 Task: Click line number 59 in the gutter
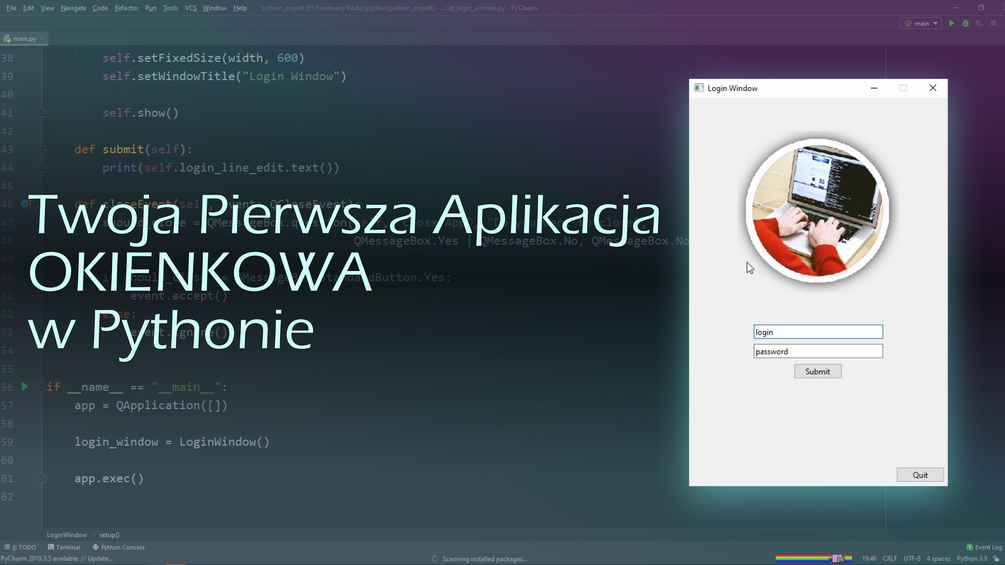click(7, 442)
